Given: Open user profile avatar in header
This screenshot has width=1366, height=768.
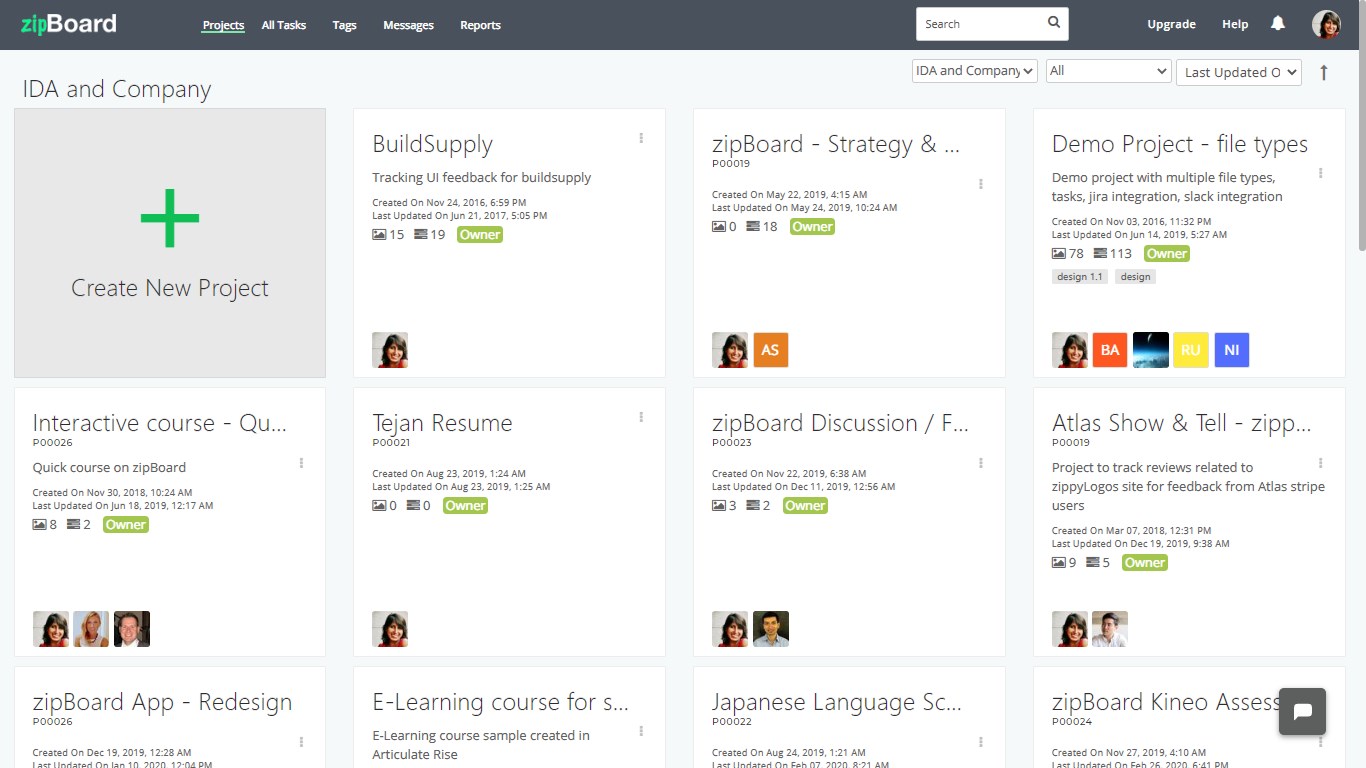Looking at the screenshot, I should point(1326,25).
